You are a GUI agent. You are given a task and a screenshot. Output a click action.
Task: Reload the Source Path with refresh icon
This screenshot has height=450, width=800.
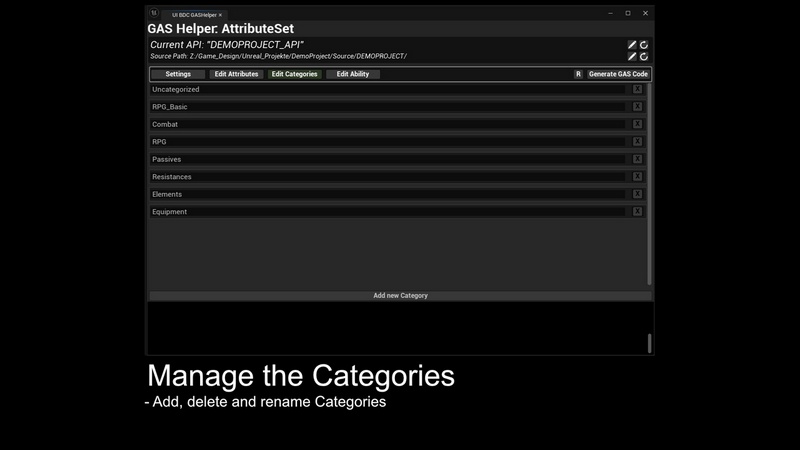(644, 57)
